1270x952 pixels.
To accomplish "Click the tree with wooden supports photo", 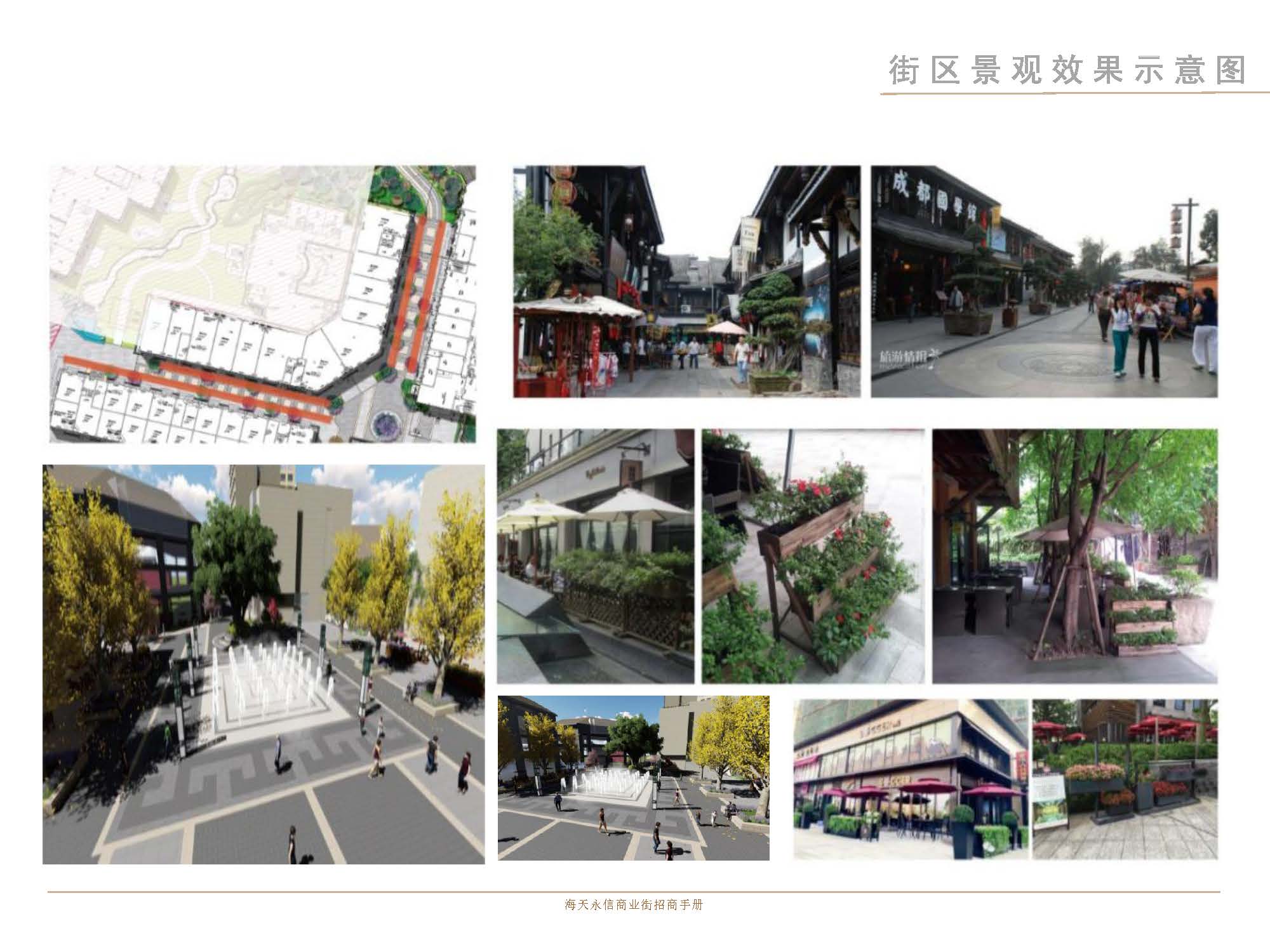I will click(x=1074, y=556).
